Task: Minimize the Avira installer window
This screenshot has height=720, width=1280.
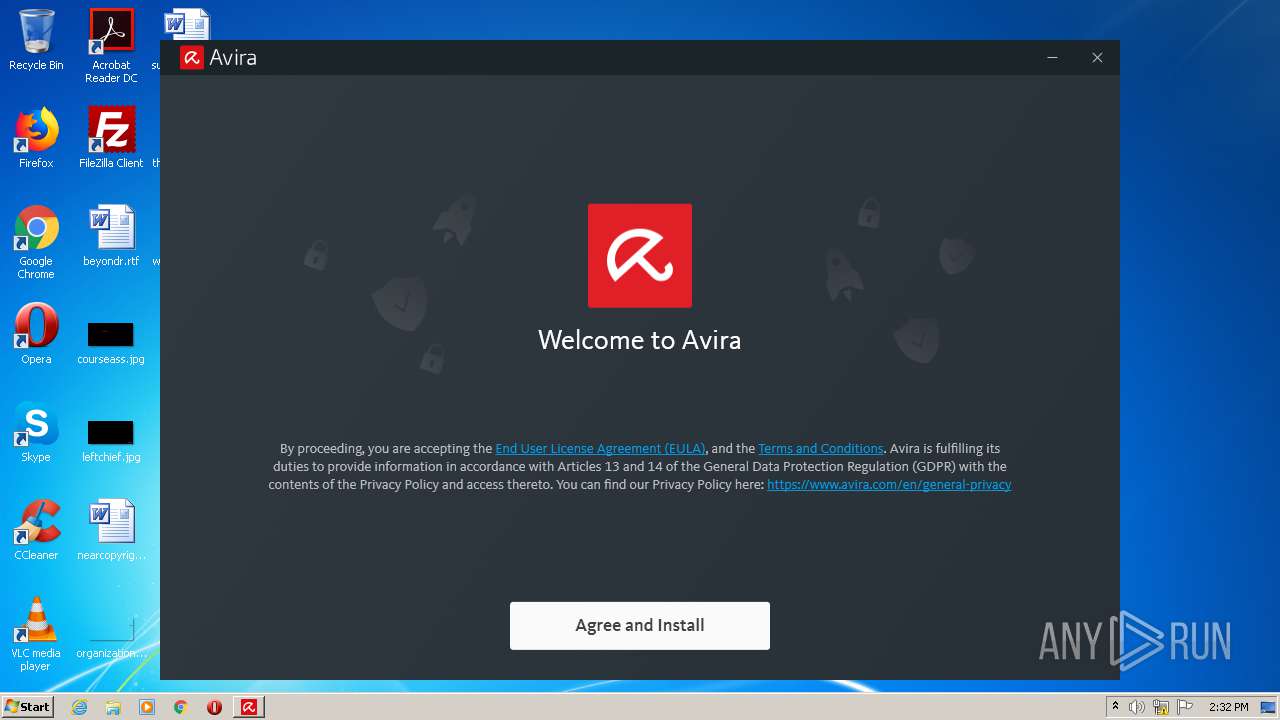Action: coord(1052,58)
